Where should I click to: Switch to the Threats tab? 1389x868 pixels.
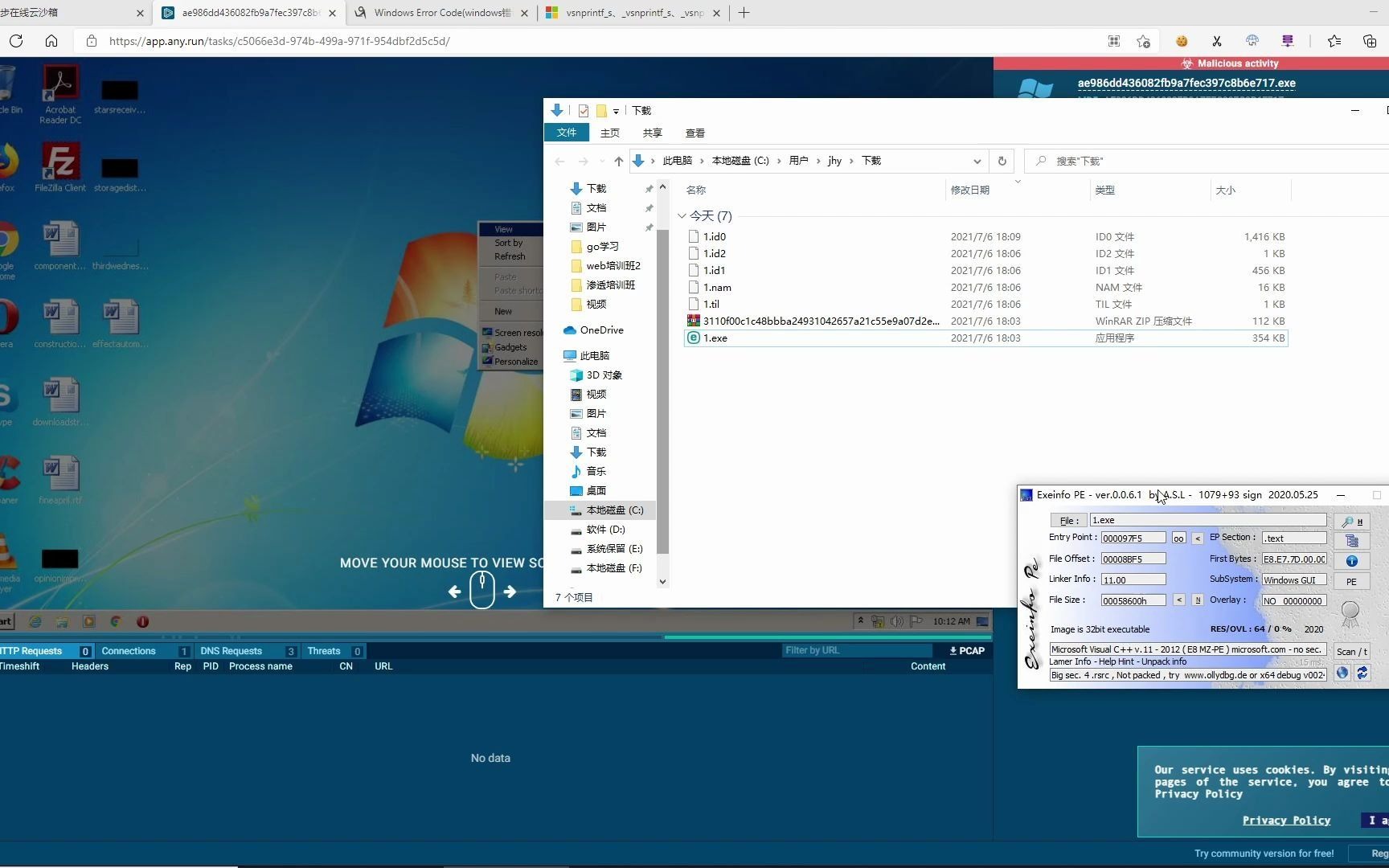pos(334,651)
